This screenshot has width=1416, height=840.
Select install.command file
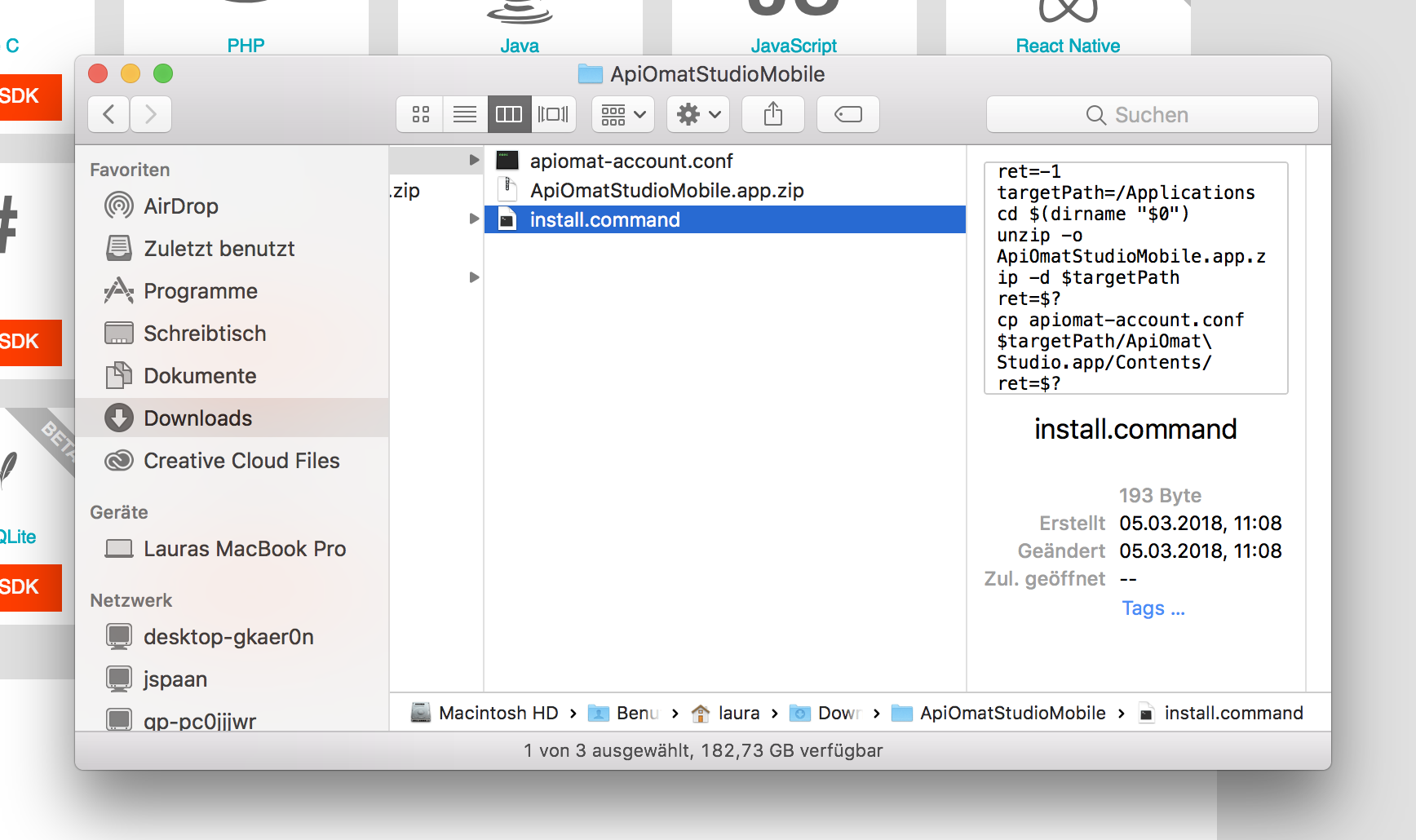pos(725,219)
